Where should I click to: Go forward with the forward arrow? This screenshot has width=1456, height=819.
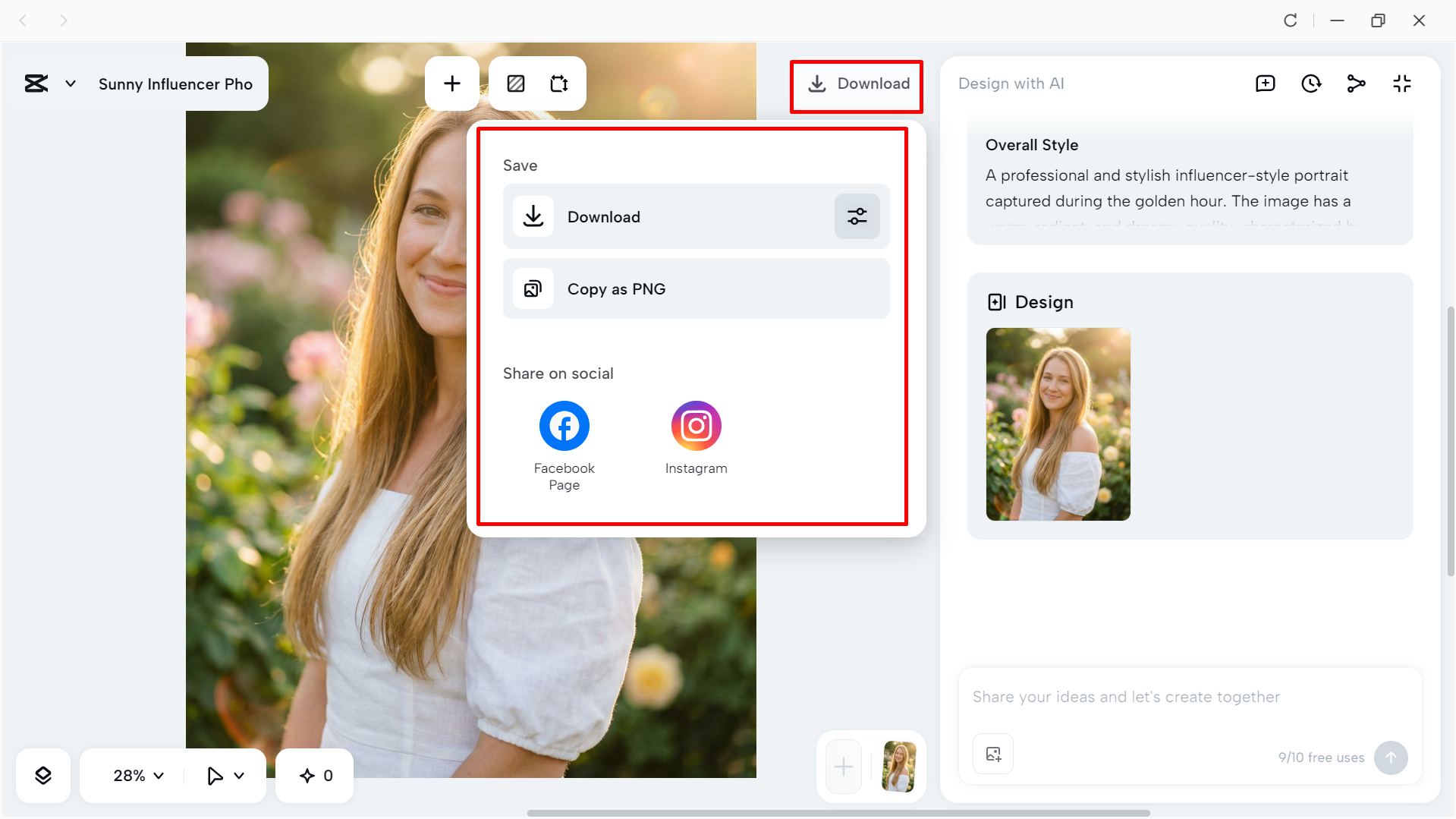click(x=64, y=20)
